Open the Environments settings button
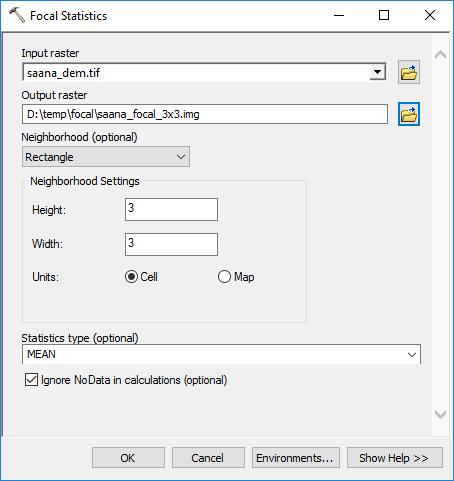Screen dimensions: 454x481 296,458
